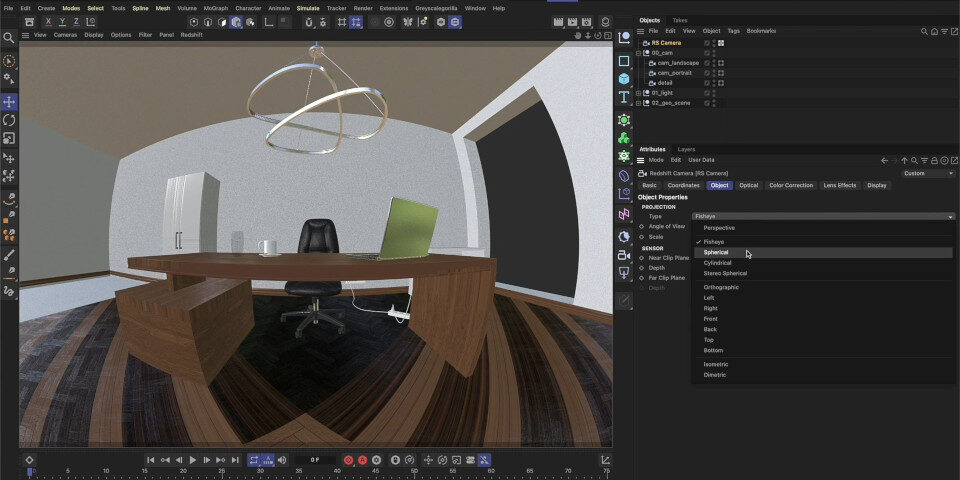The height and width of the screenshot is (480, 960).
Task: Click the loop playback icon
Action: pos(253,460)
